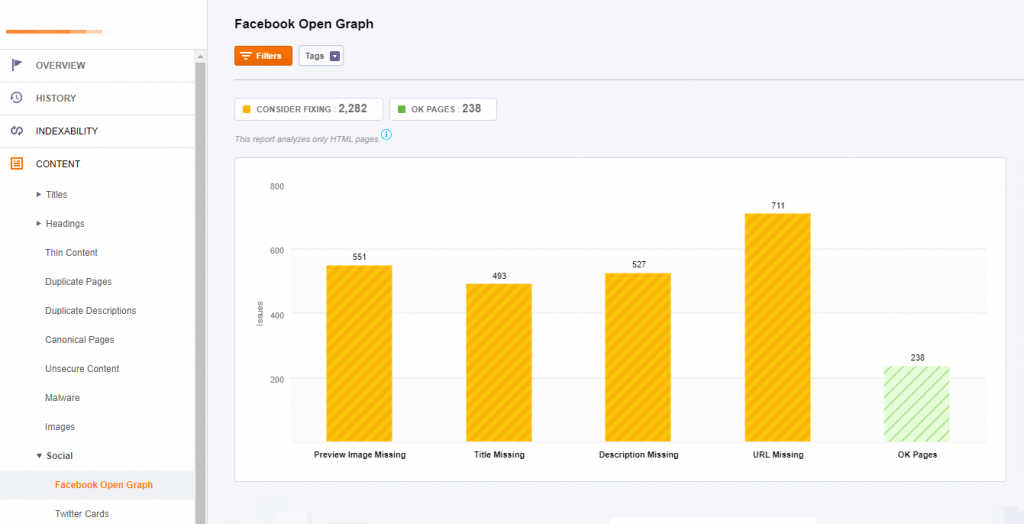This screenshot has height=524, width=1024.
Task: Click the info icon beside HTML pages note
Action: pos(386,135)
